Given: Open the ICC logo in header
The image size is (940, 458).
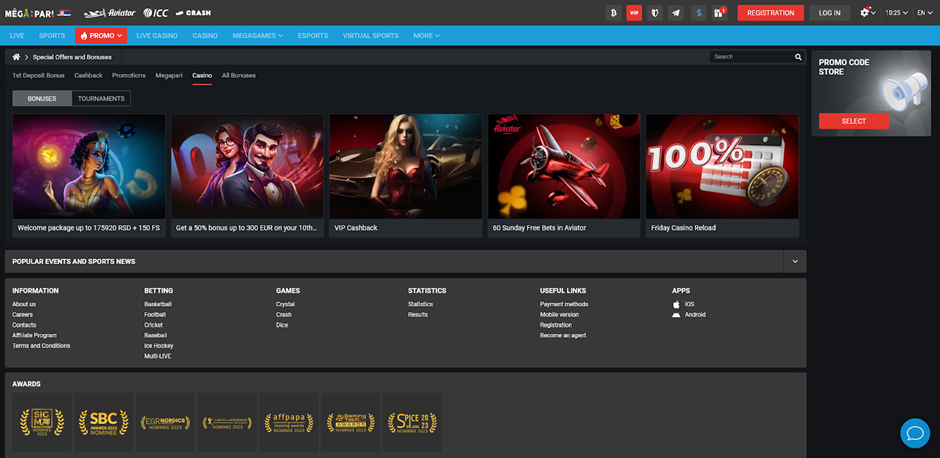Looking at the screenshot, I should point(156,13).
